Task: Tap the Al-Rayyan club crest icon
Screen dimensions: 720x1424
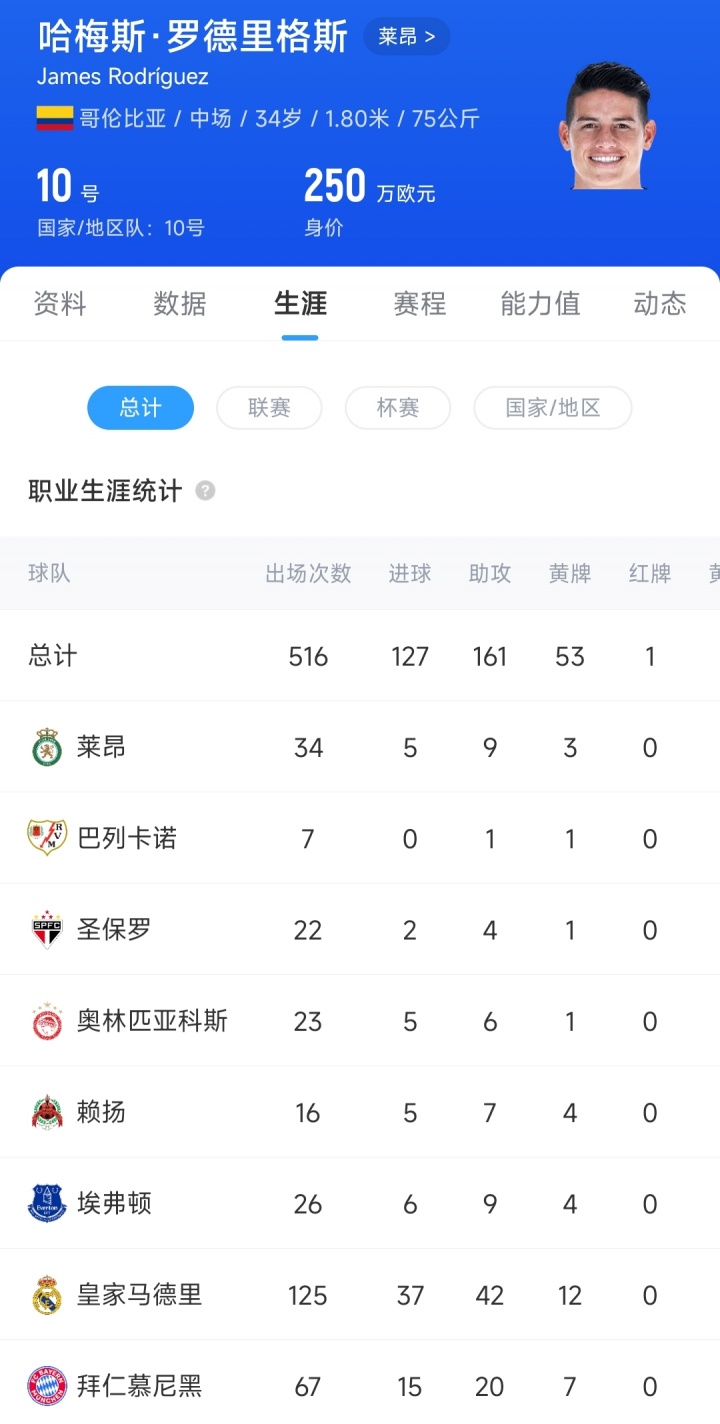Action: pos(47,1112)
